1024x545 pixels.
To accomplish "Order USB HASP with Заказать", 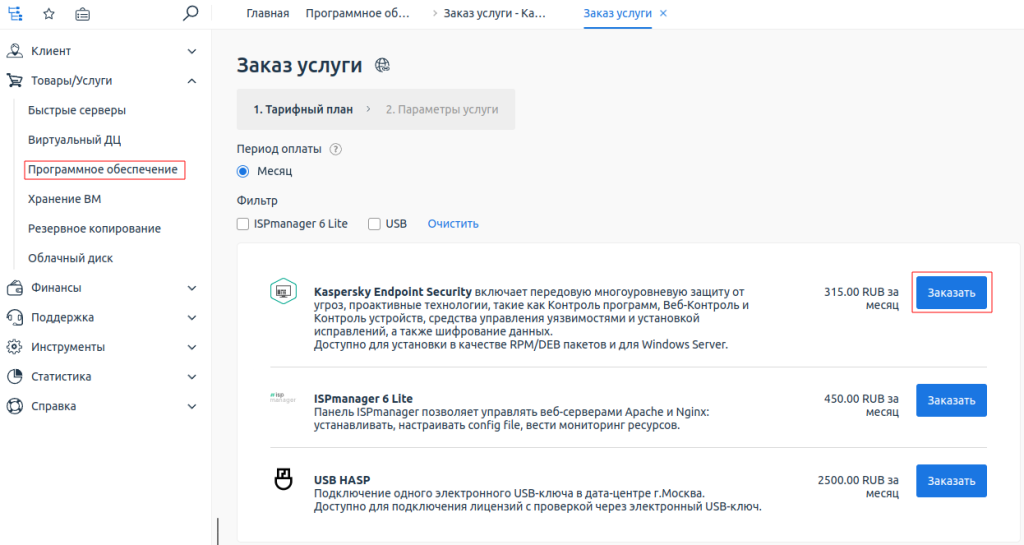I will pos(952,481).
